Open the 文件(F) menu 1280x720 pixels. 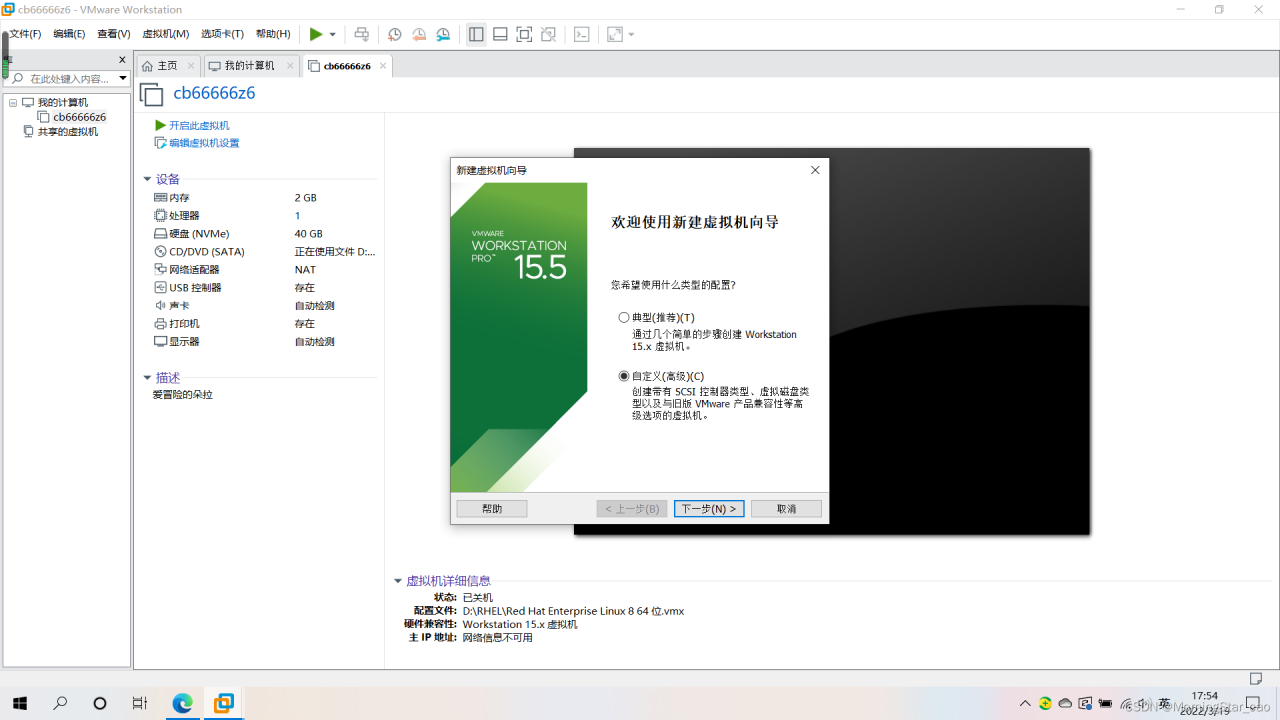(25, 34)
